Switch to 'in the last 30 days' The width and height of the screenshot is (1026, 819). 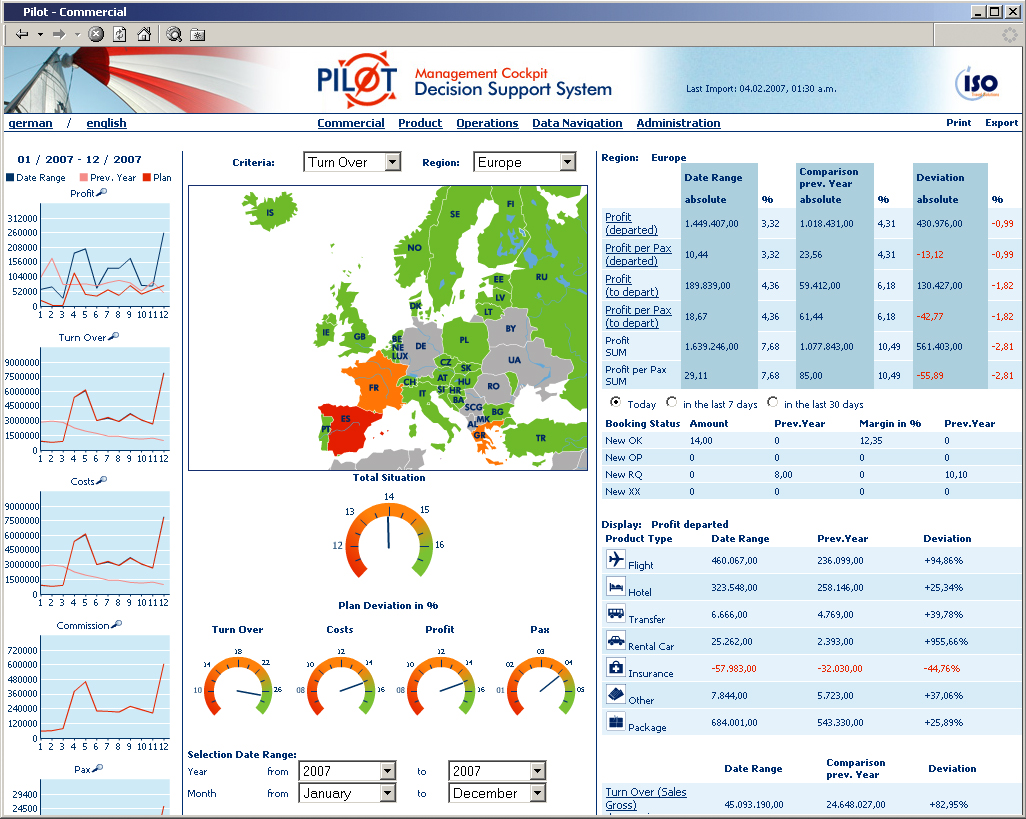(772, 403)
